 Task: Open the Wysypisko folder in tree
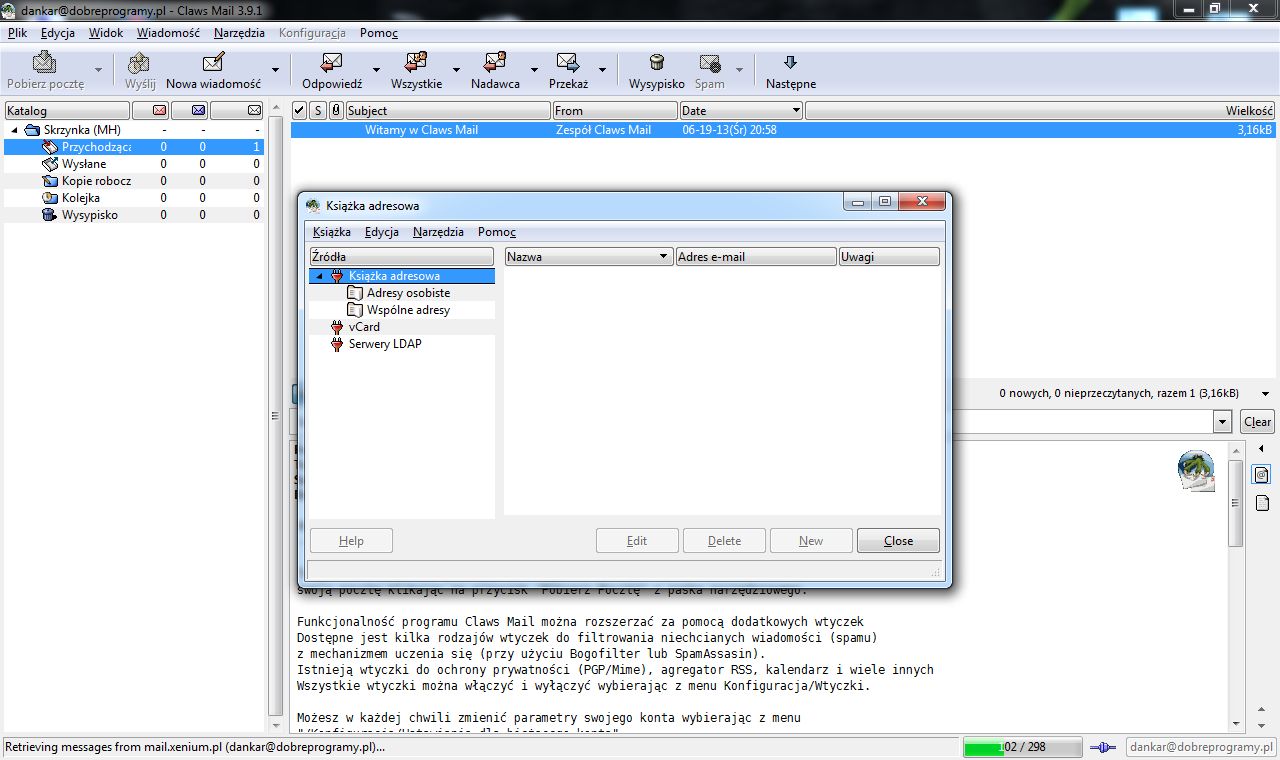(x=90, y=214)
